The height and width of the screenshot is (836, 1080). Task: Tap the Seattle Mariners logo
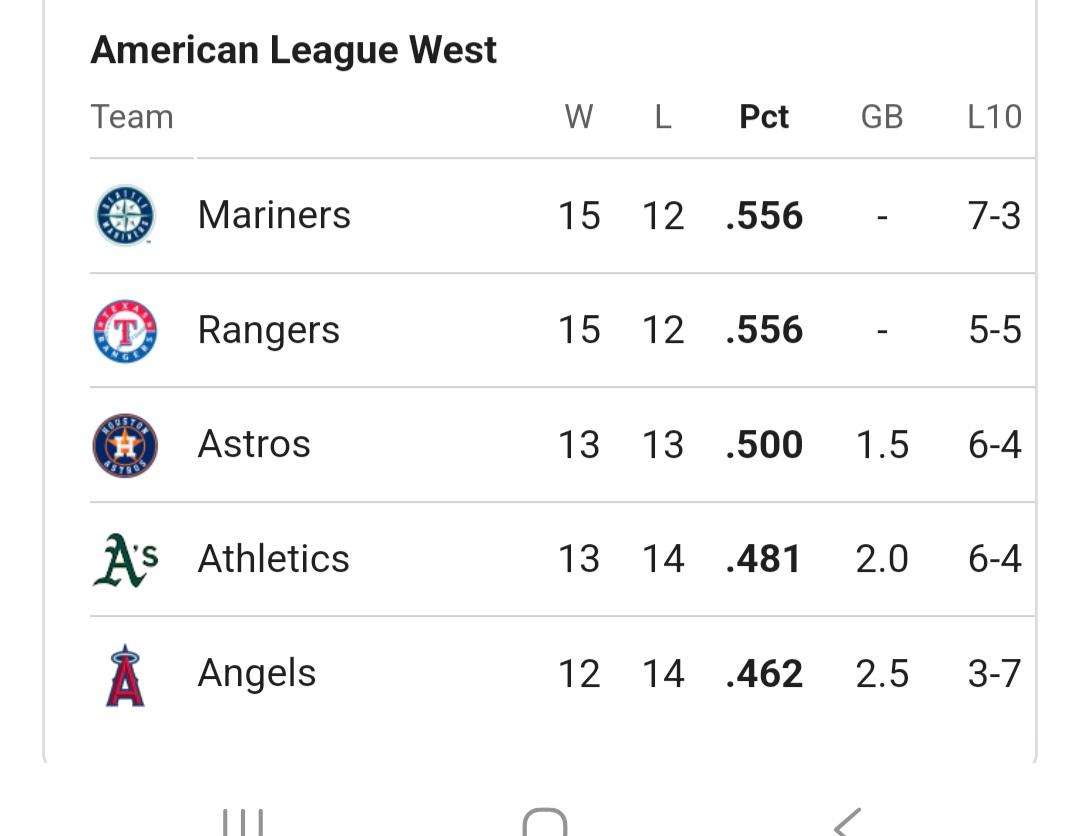125,215
